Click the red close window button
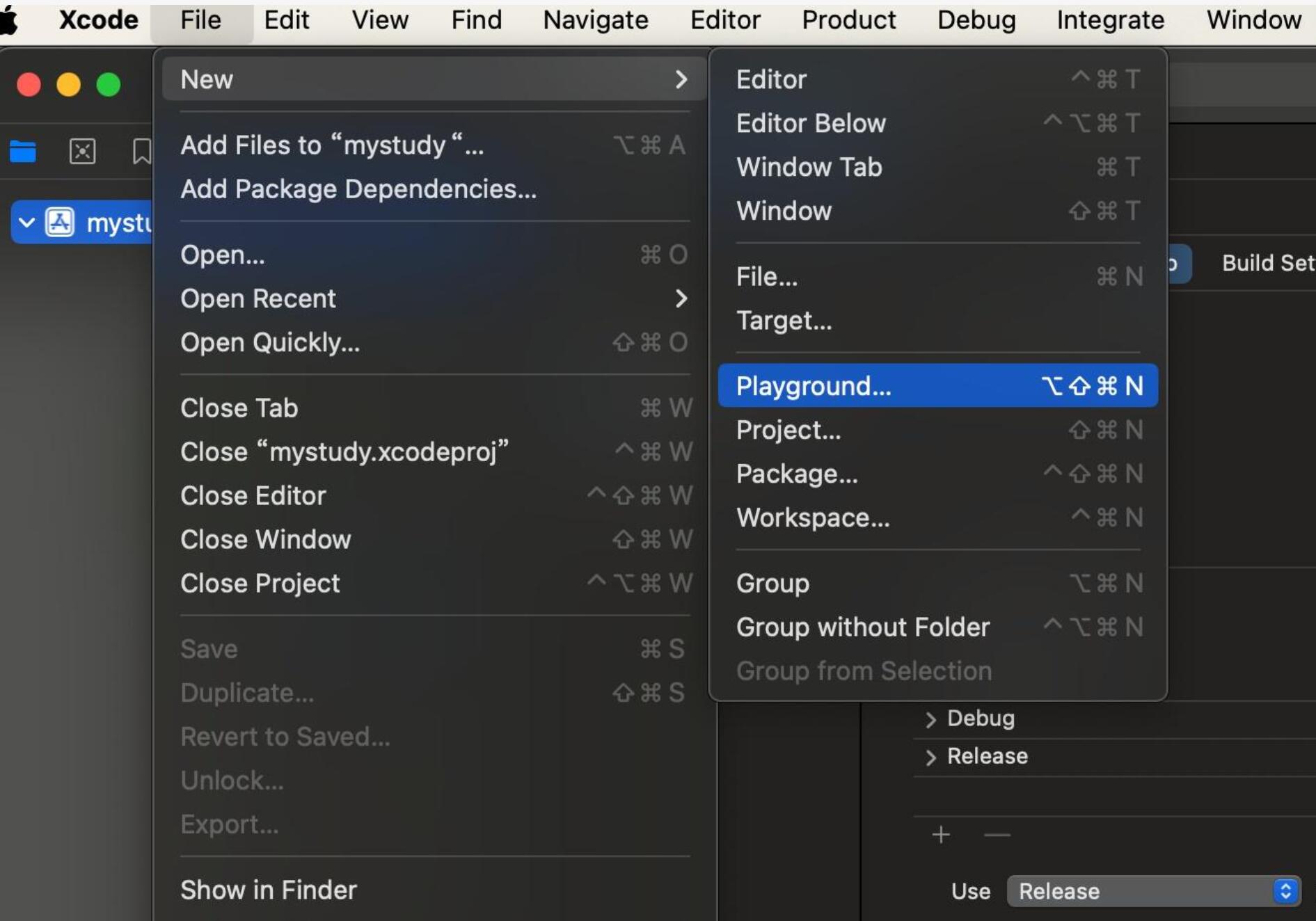 [x=29, y=84]
